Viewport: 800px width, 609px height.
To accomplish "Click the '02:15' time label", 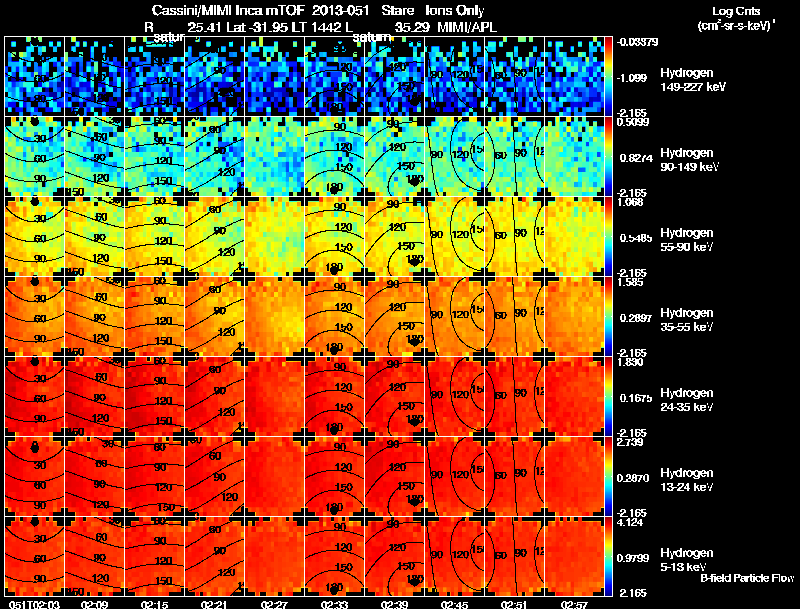I will point(155,604).
